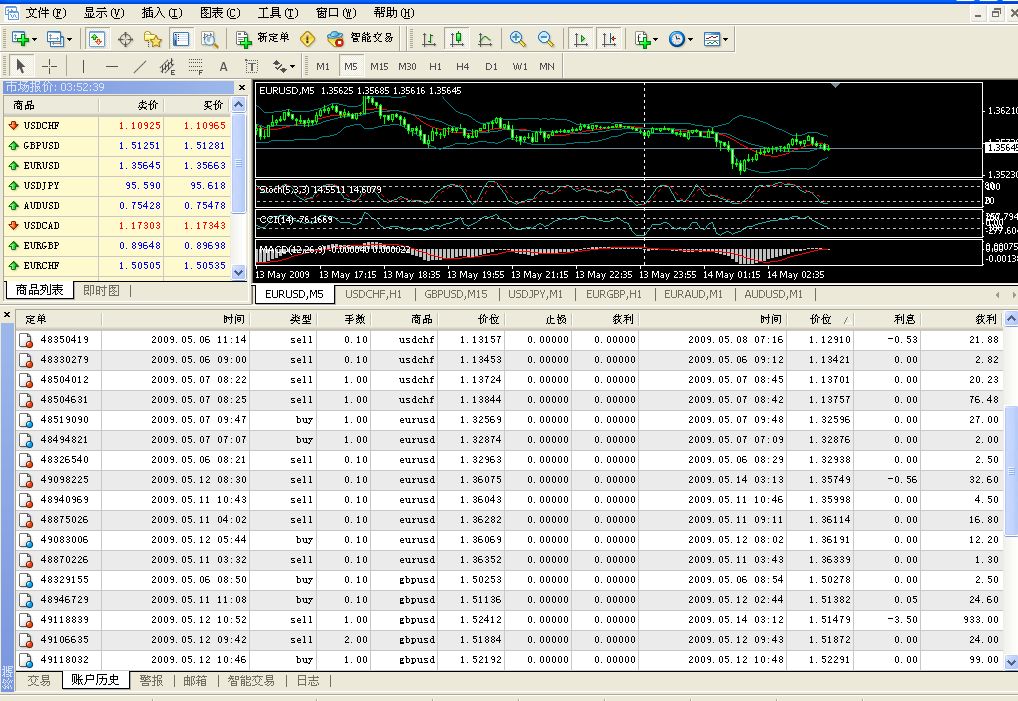Viewport: 1018px width, 701px height.
Task: Click the 智能交易 expert advisors button
Action: (x=360, y=39)
